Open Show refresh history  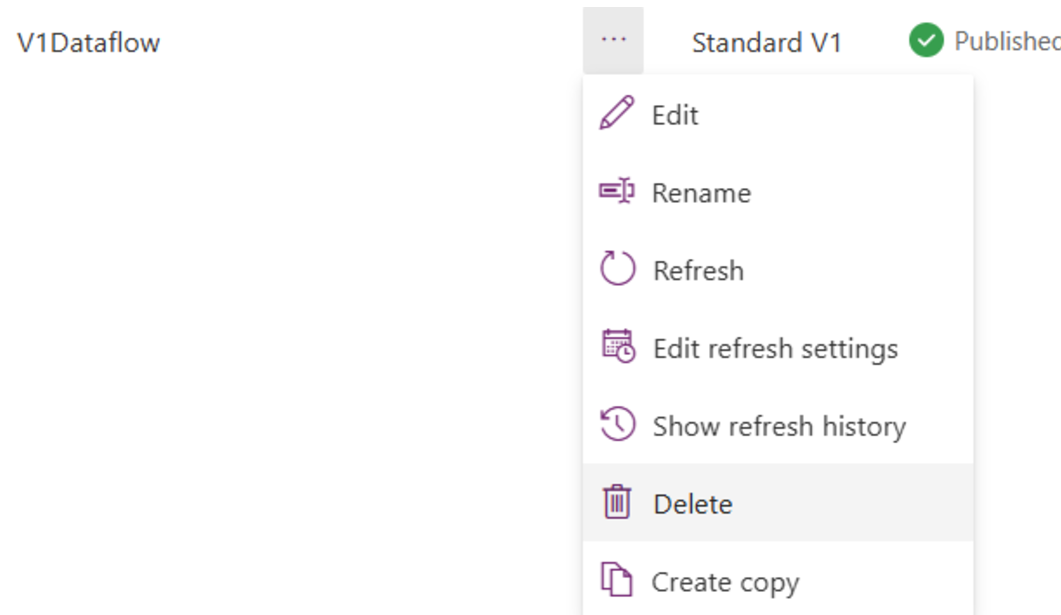(779, 426)
